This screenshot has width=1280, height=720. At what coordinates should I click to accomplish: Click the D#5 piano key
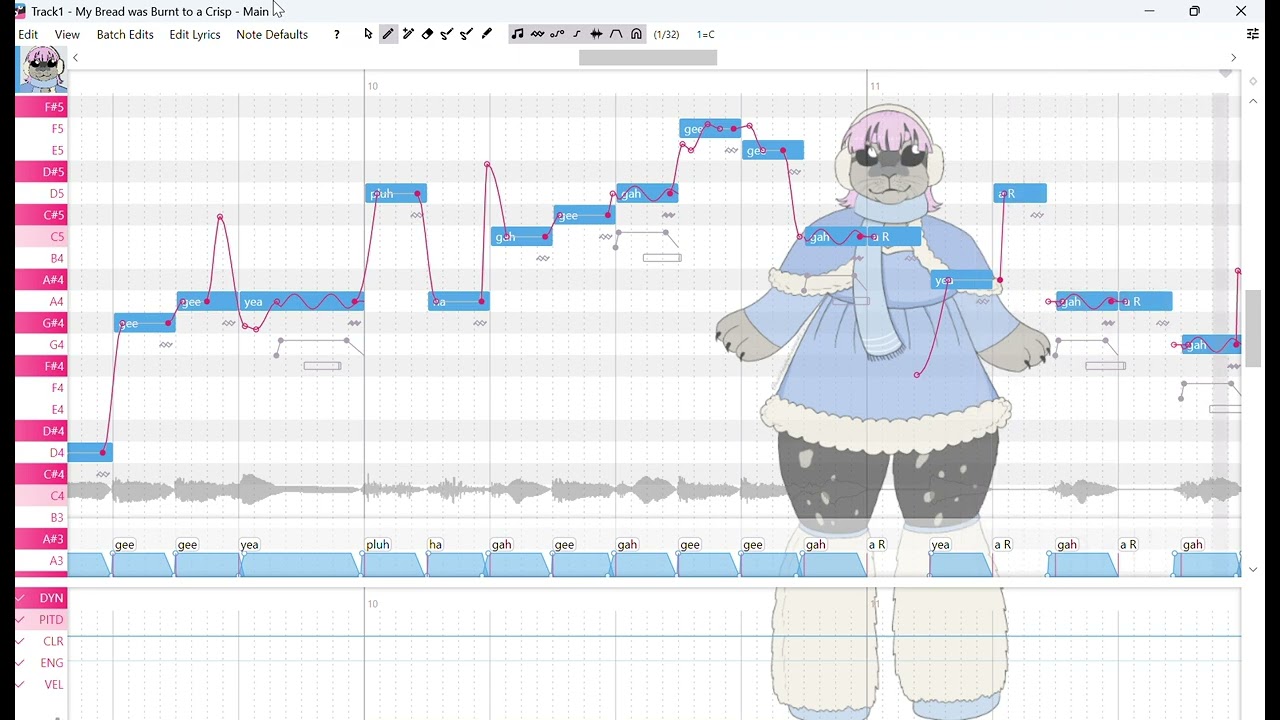click(x=41, y=172)
